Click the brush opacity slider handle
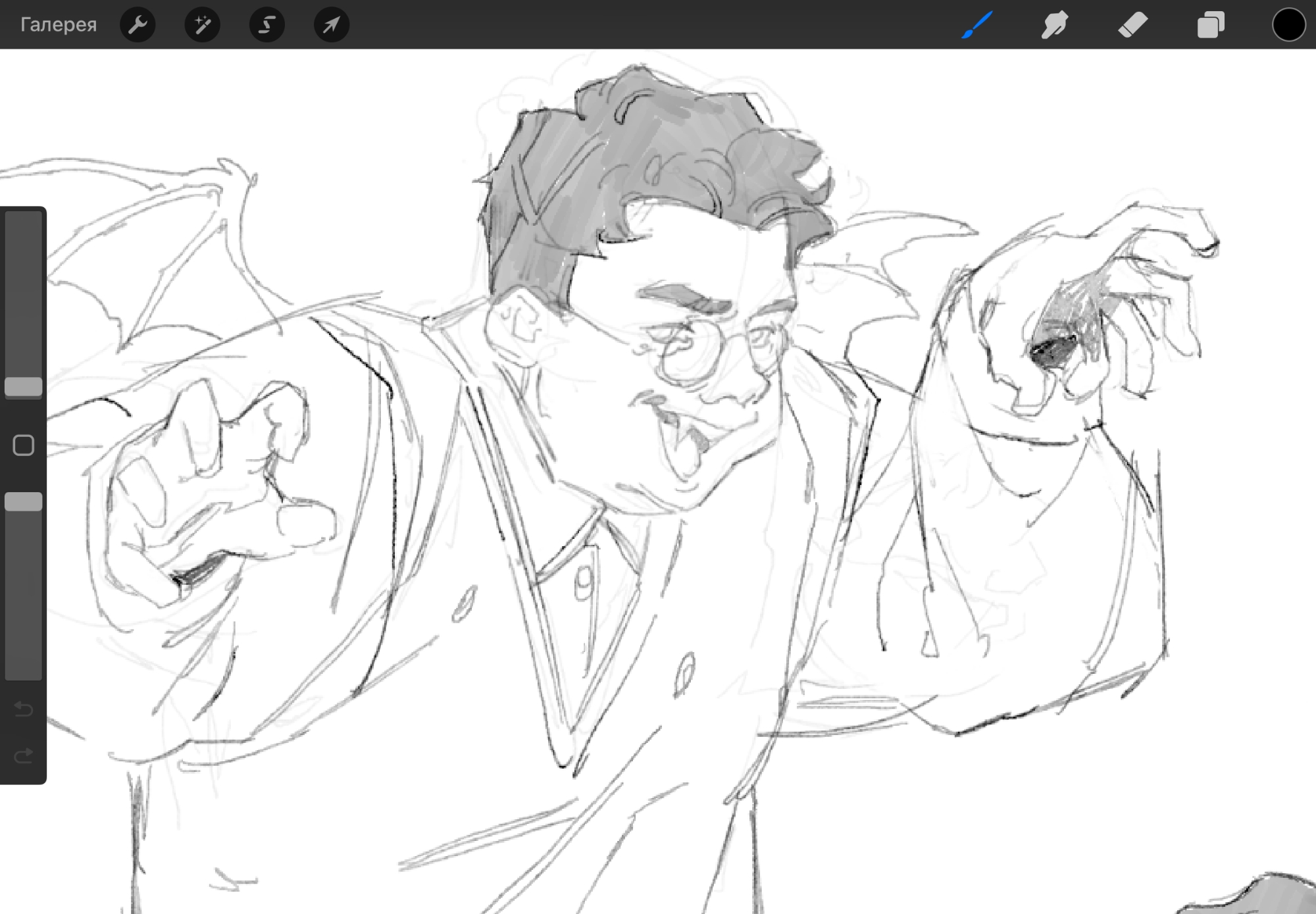Screen dimensions: 1316x914 click(24, 501)
